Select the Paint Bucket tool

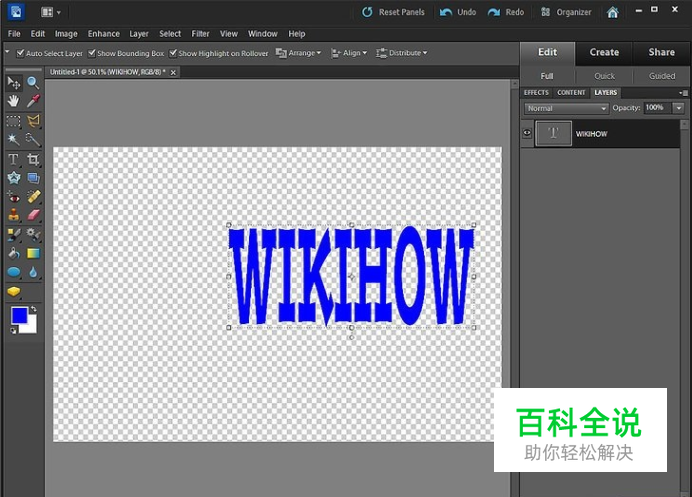tap(14, 253)
